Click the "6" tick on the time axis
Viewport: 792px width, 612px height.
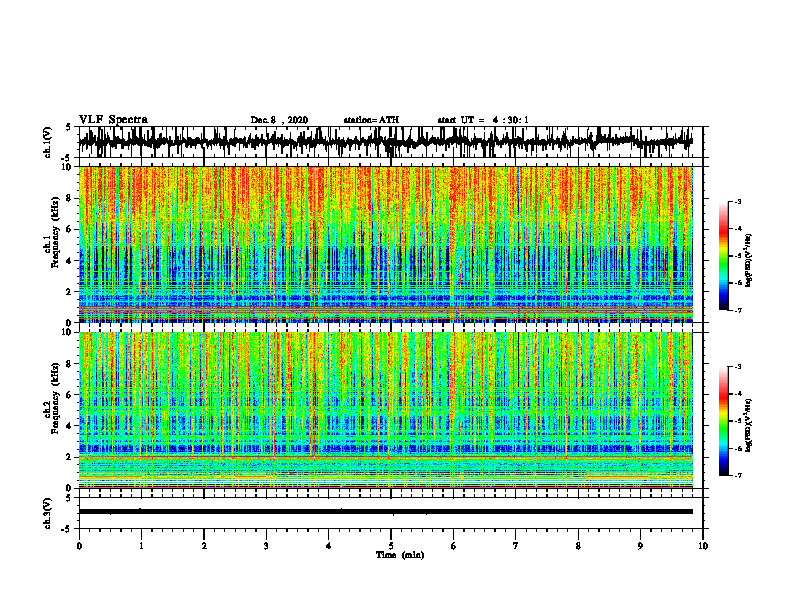[454, 546]
